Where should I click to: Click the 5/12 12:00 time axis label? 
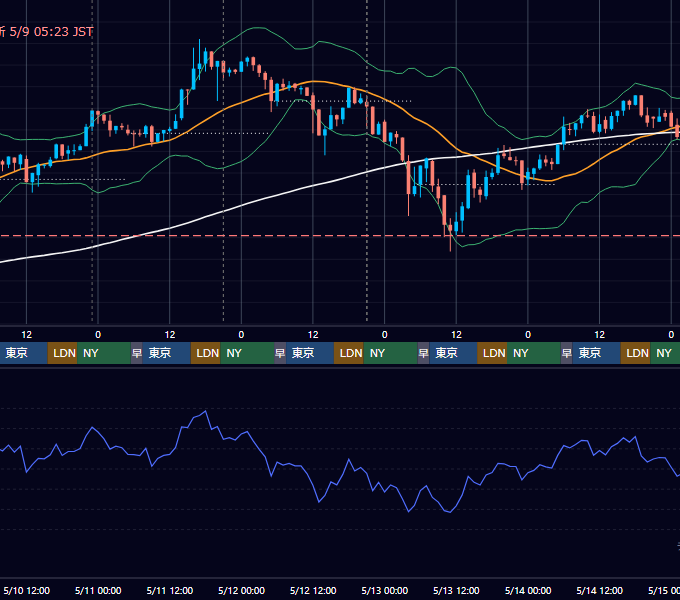[x=313, y=590]
